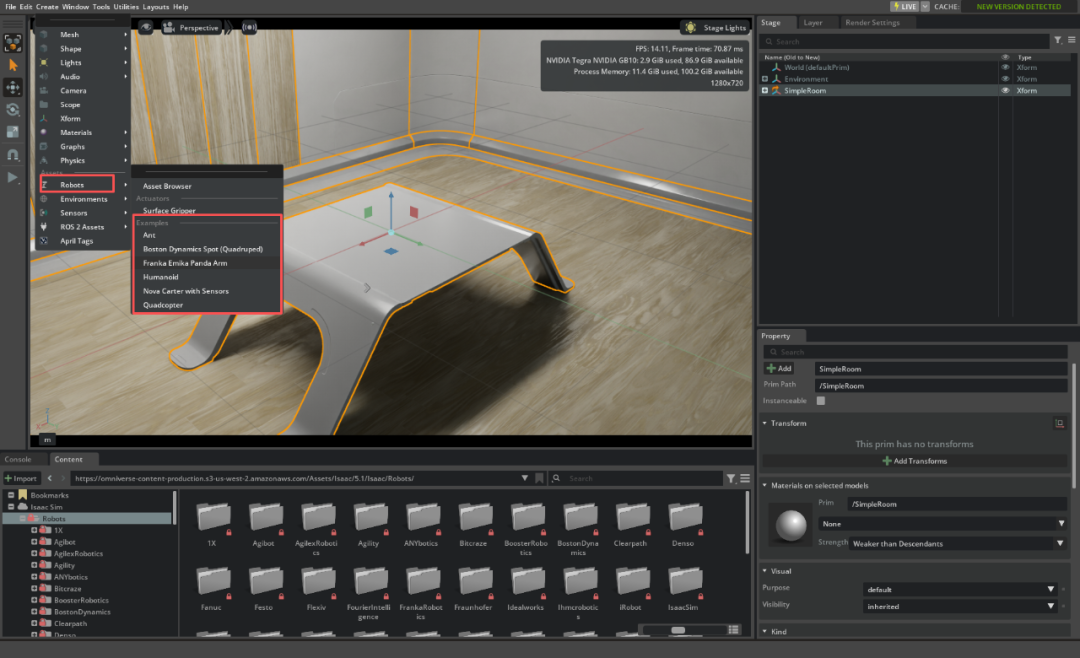Image resolution: width=1080 pixels, height=658 pixels.
Task: Open the viewport eye display options
Action: [146, 28]
